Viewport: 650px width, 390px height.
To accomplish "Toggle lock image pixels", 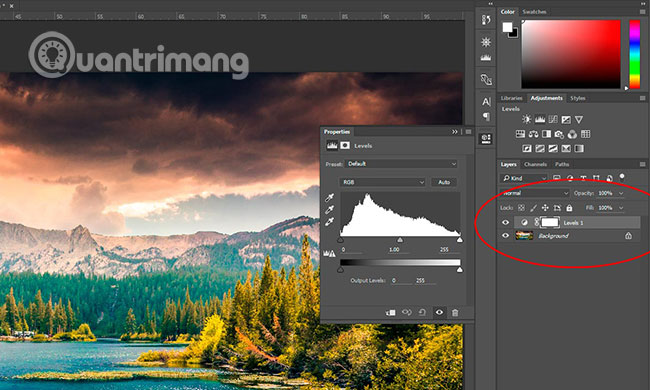I will coord(534,208).
